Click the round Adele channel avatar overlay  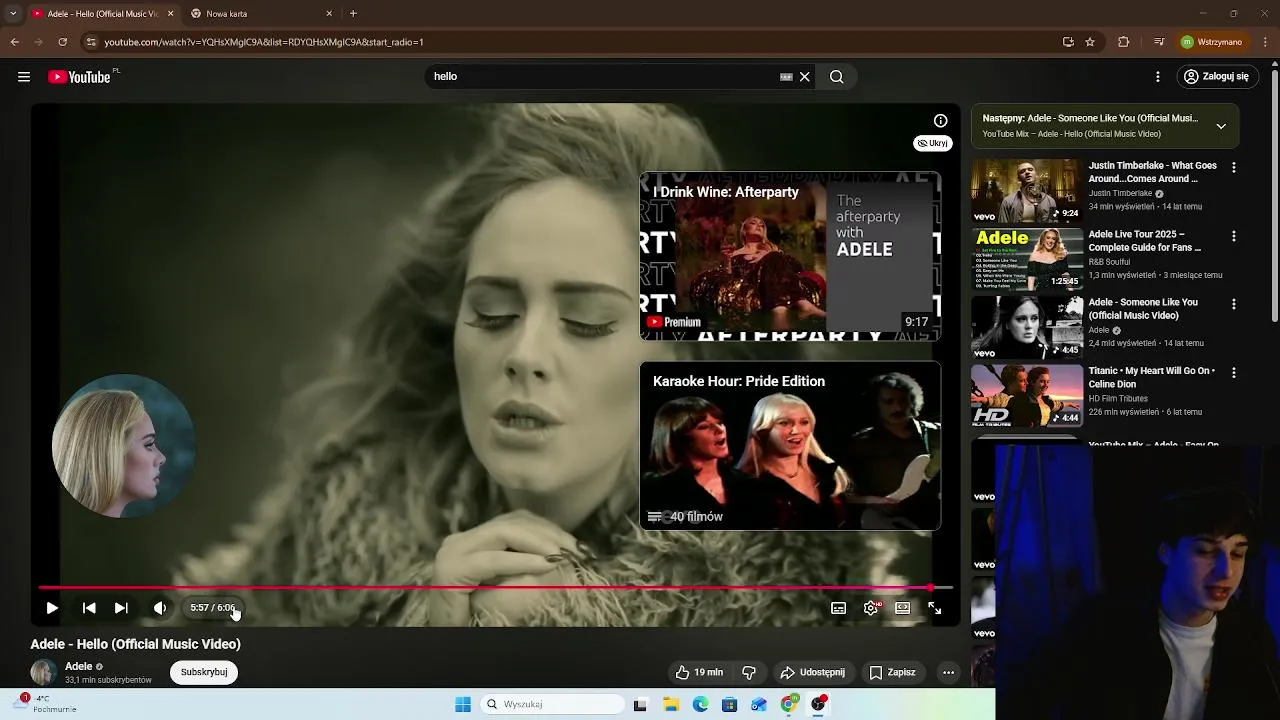click(x=123, y=446)
